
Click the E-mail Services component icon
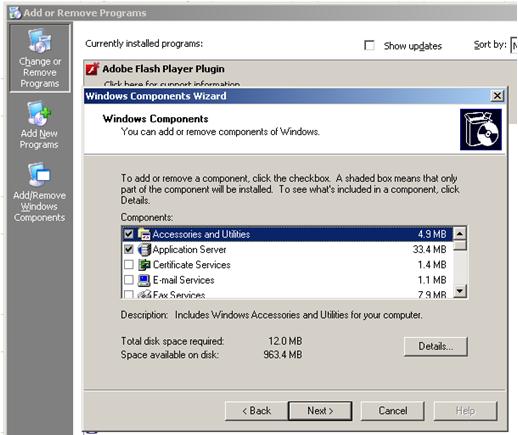tap(144, 280)
